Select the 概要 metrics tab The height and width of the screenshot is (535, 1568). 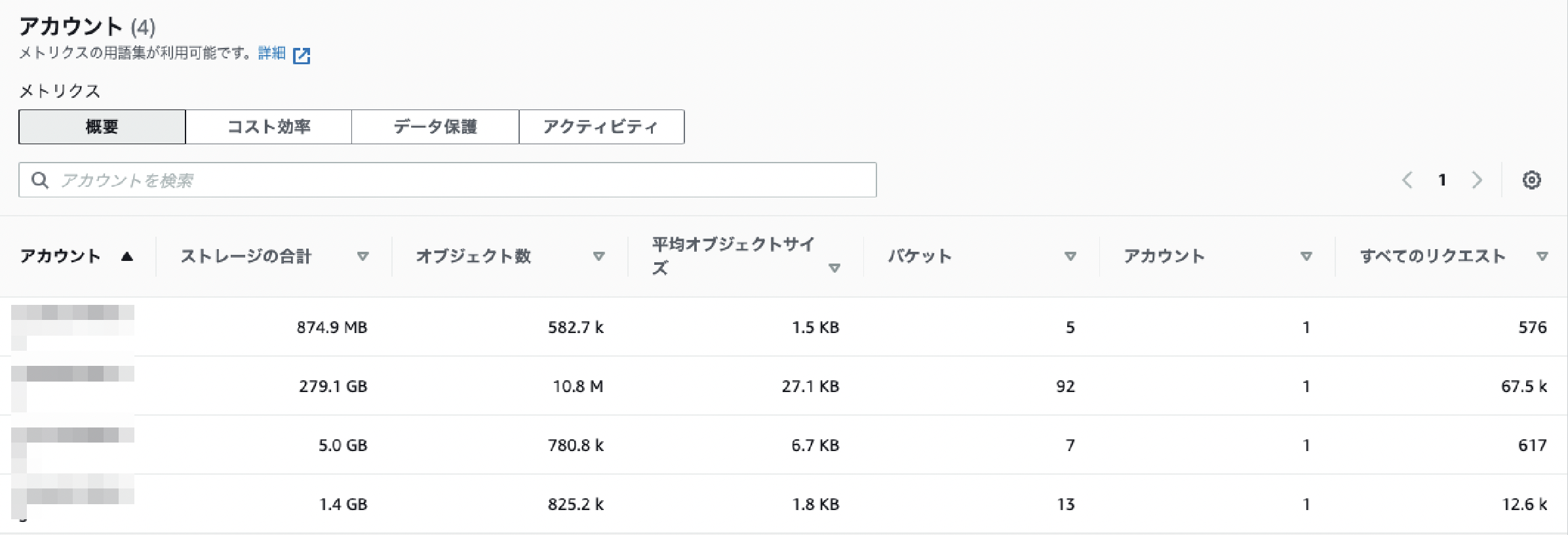click(x=102, y=127)
